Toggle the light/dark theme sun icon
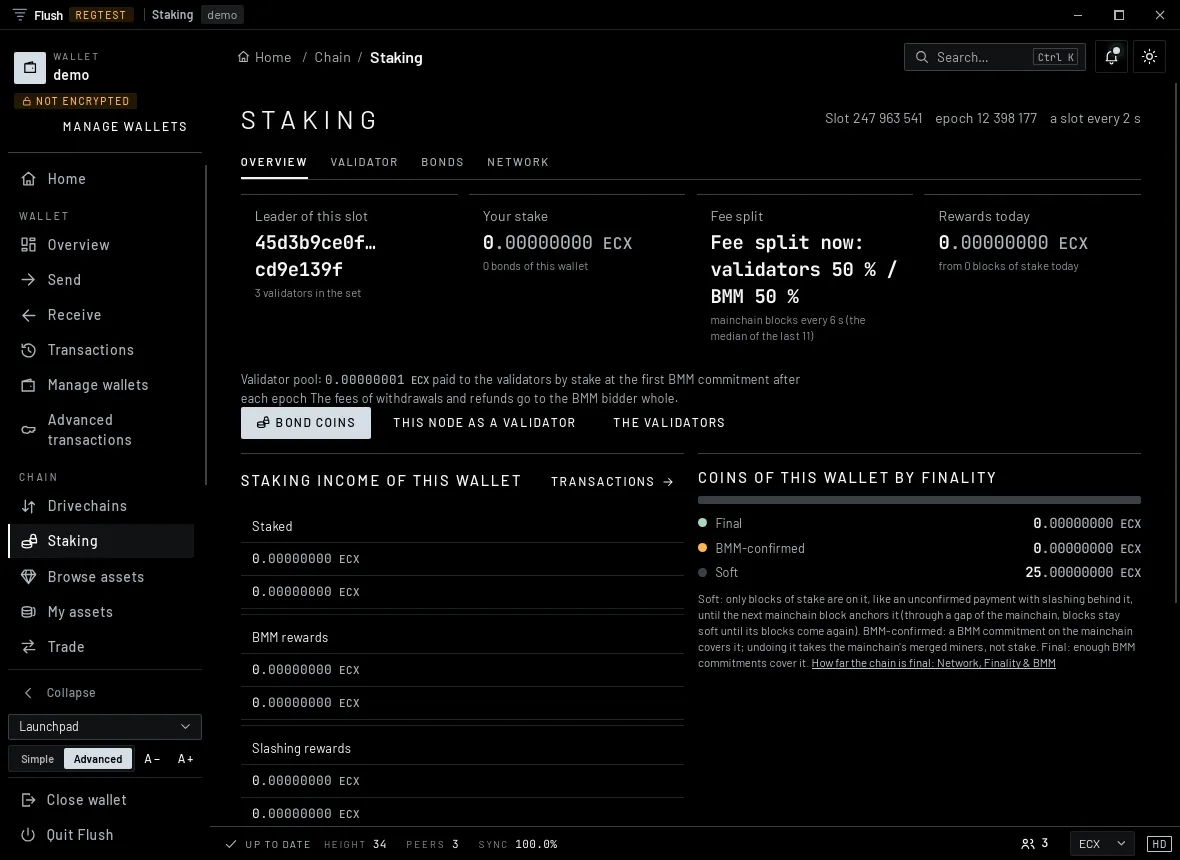The image size is (1180, 860). pyautogui.click(x=1149, y=57)
